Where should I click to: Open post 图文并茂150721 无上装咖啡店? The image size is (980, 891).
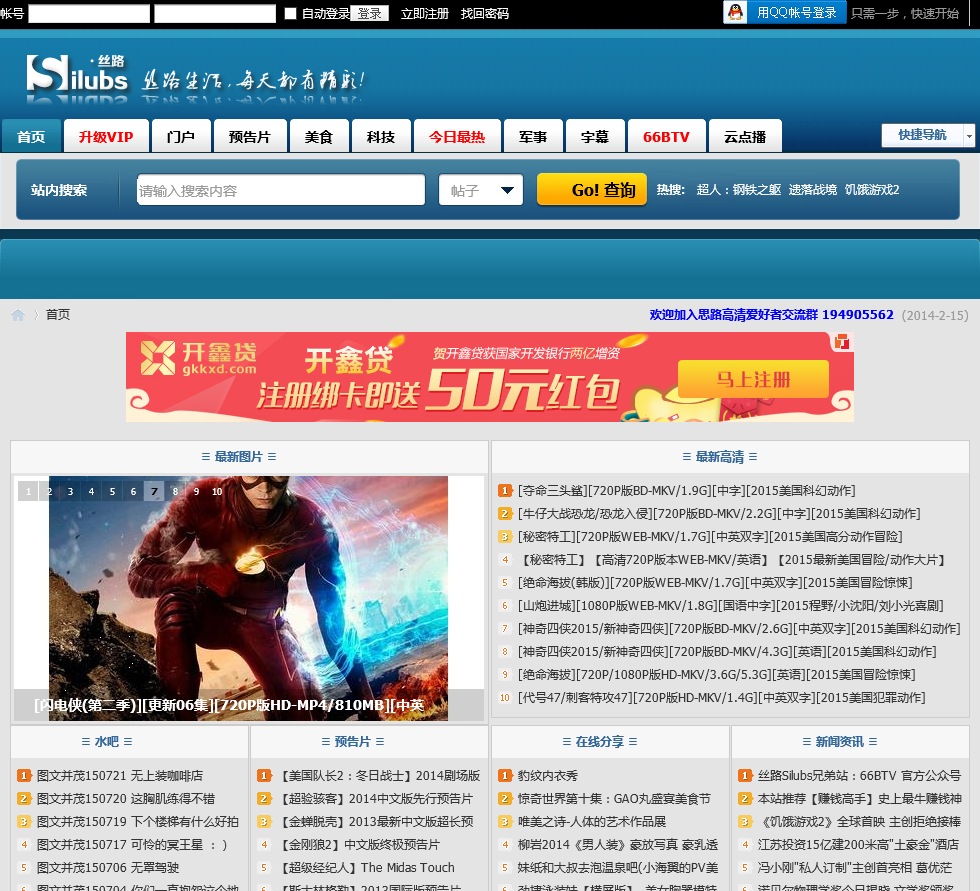120,775
